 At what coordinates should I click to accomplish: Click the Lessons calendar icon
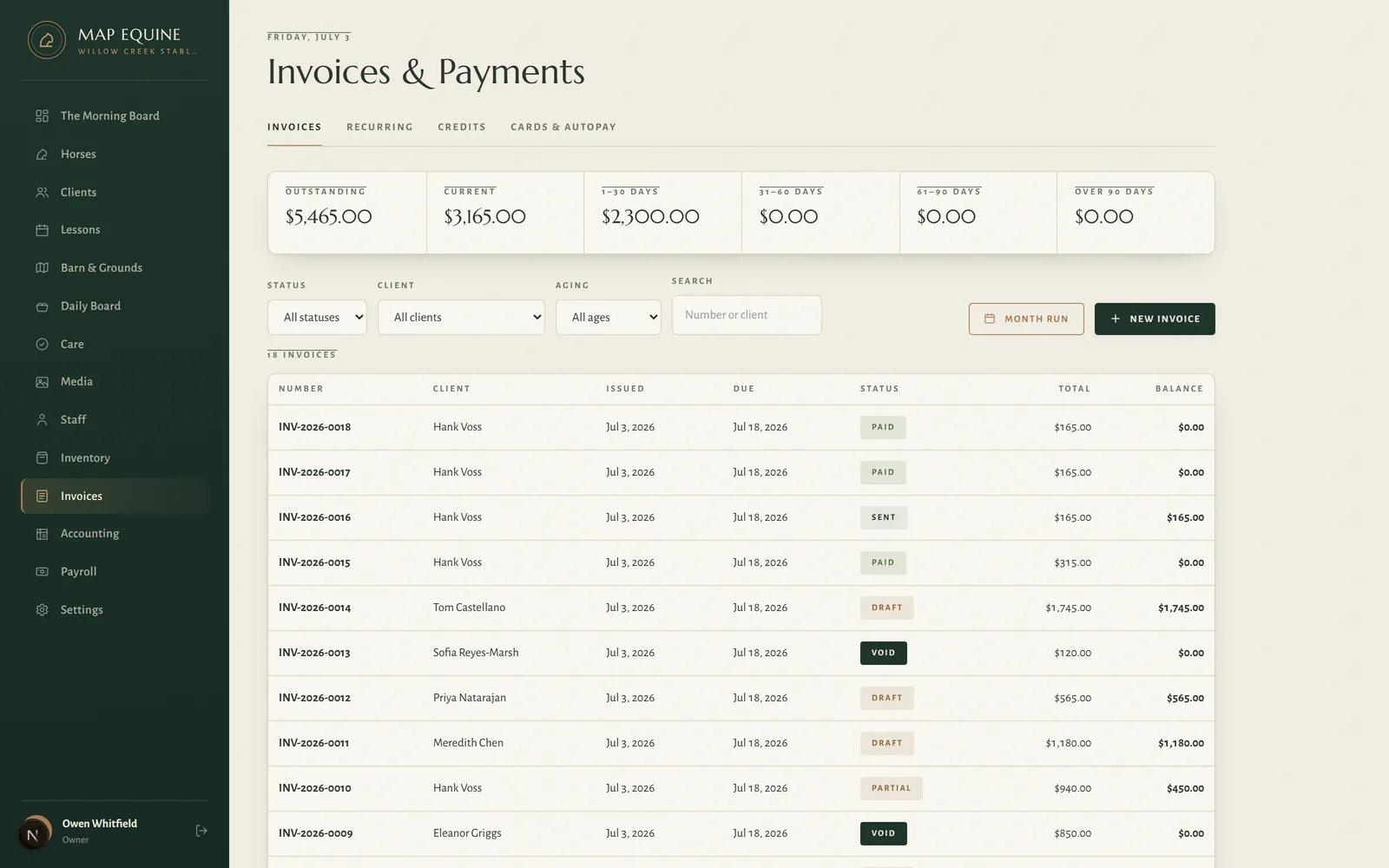point(42,230)
